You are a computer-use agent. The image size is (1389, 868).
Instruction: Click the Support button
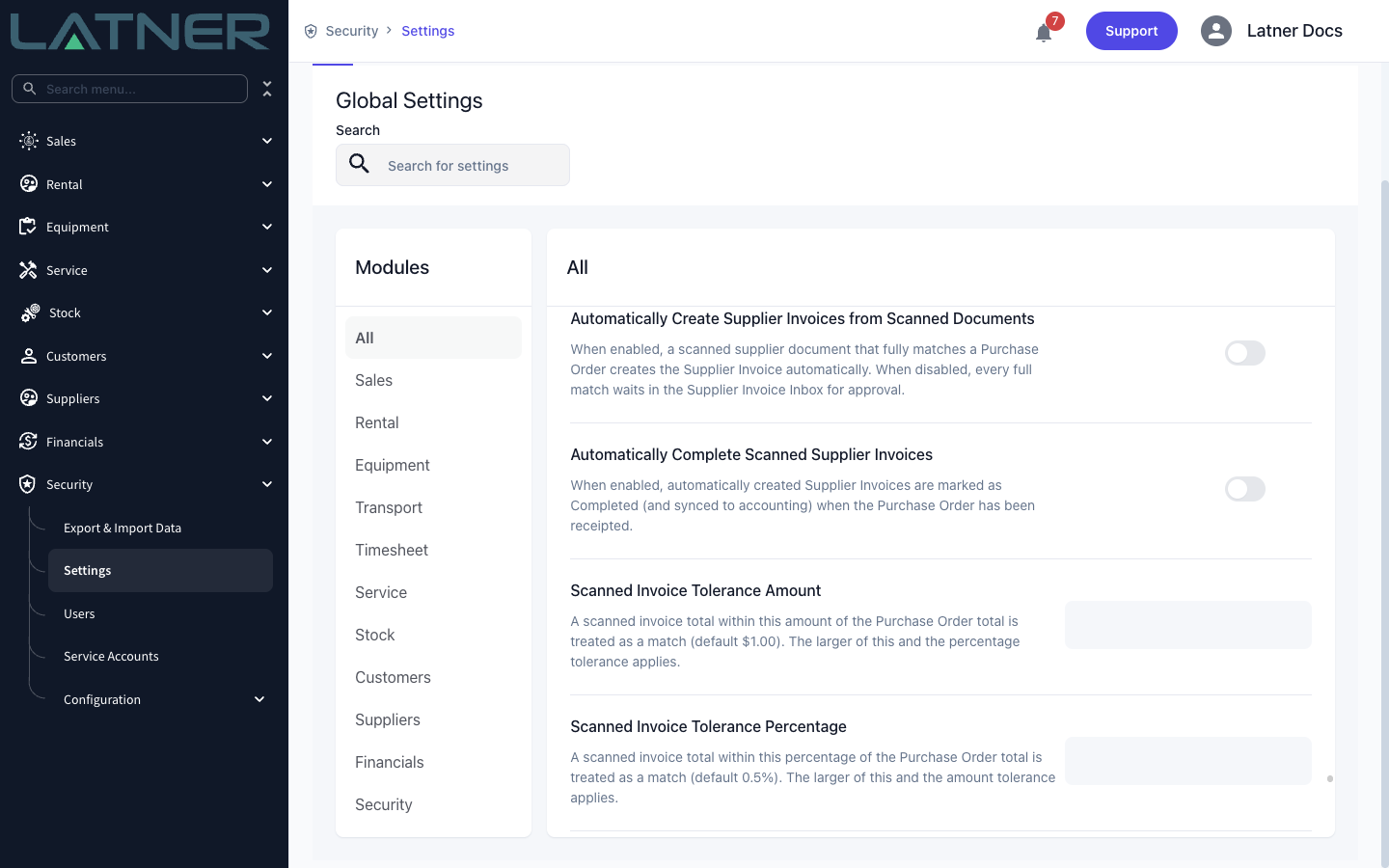(1131, 31)
